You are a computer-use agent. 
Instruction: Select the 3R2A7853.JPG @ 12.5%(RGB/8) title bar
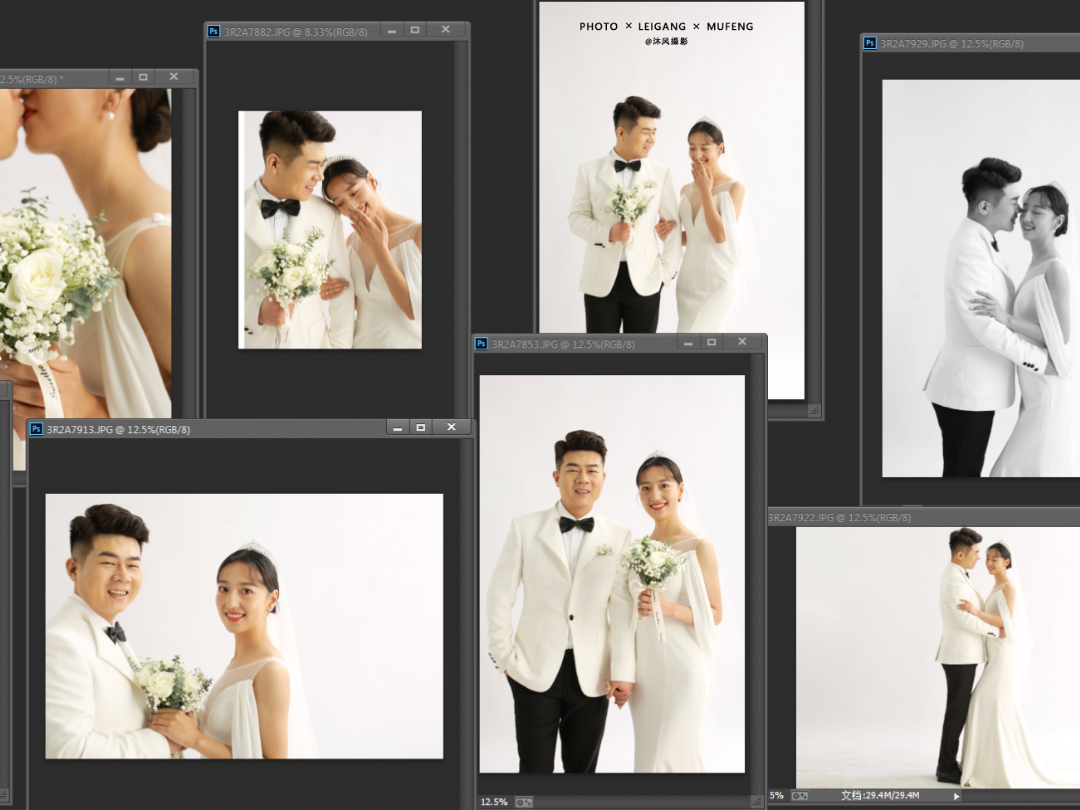[620, 343]
